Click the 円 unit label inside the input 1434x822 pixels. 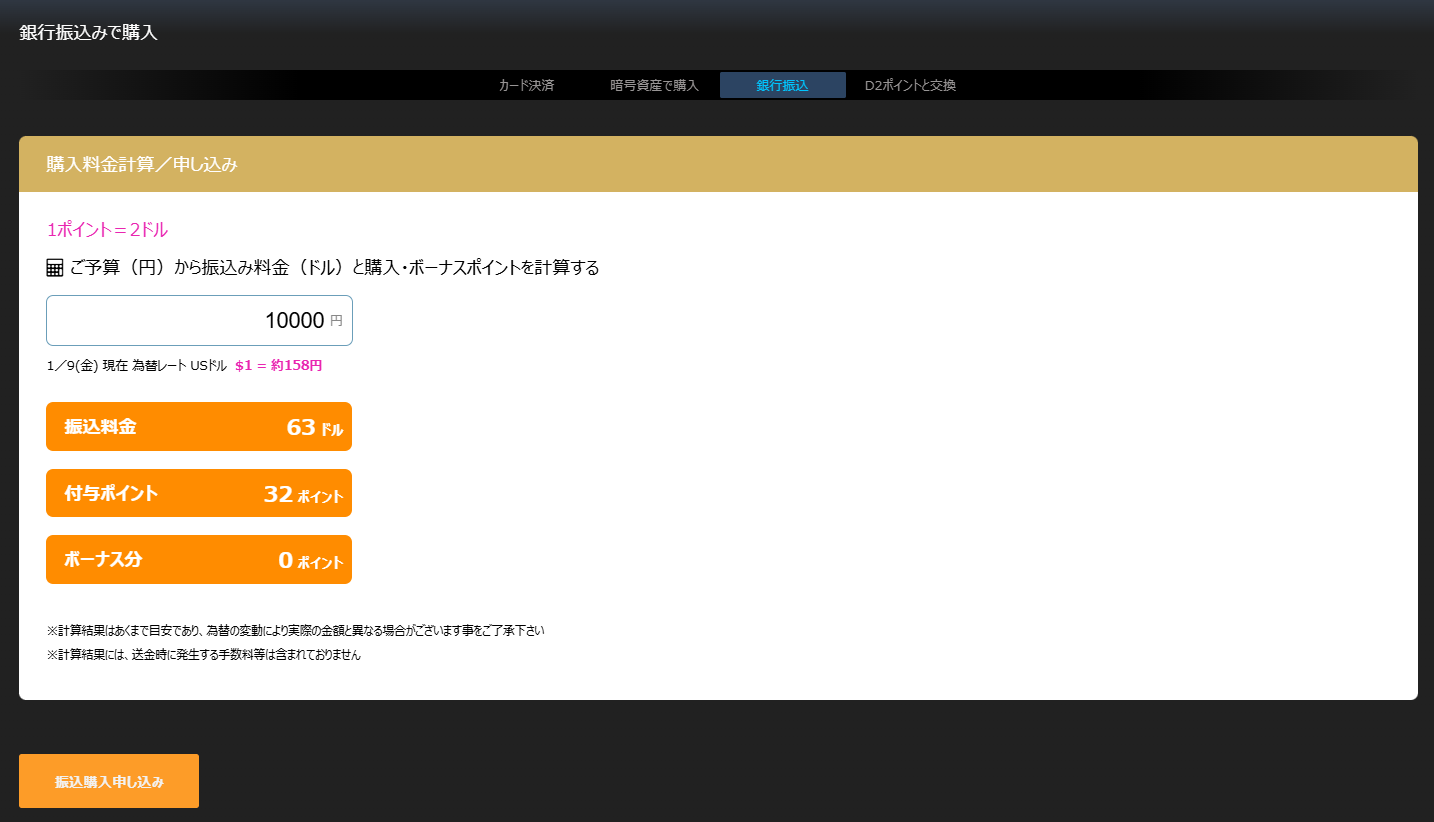click(336, 321)
